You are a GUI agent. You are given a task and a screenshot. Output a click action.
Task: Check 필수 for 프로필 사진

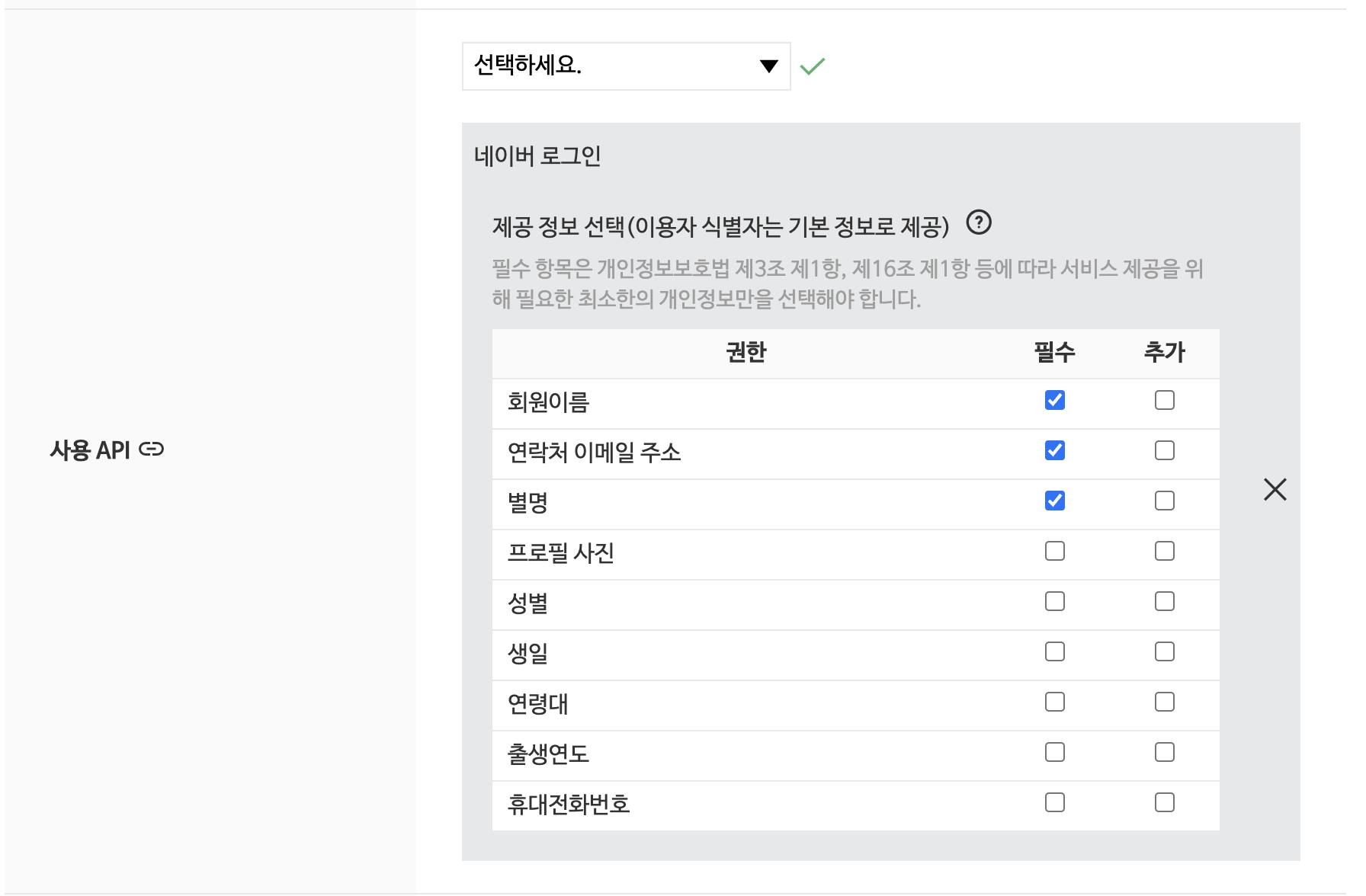(1055, 551)
